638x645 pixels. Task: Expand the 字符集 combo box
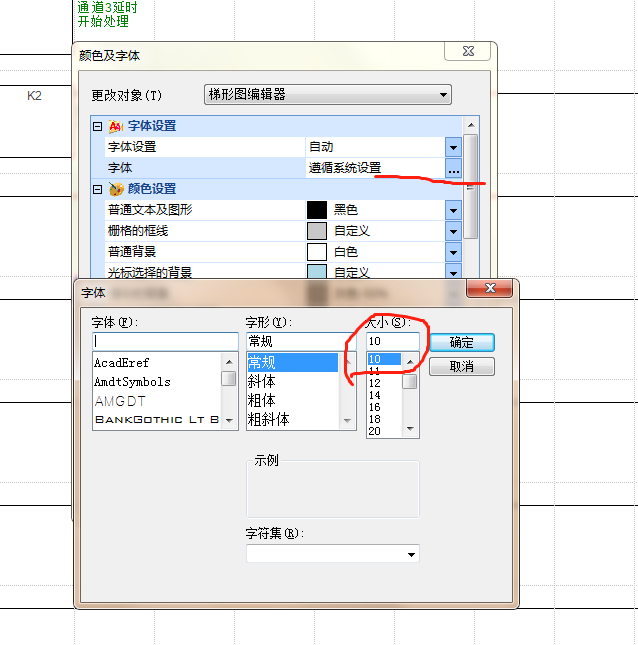pyautogui.click(x=411, y=554)
